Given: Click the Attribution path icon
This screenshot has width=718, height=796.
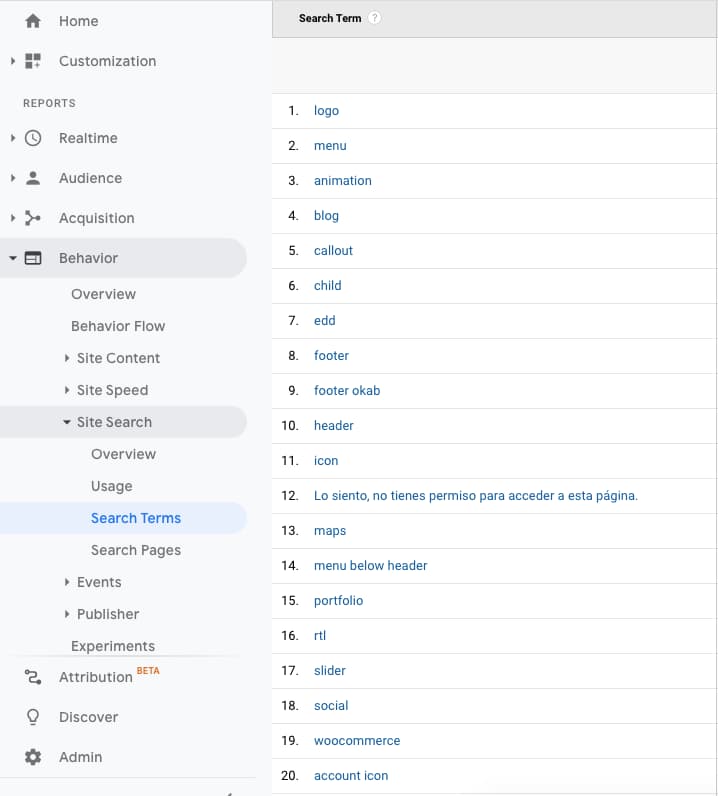Looking at the screenshot, I should (33, 677).
